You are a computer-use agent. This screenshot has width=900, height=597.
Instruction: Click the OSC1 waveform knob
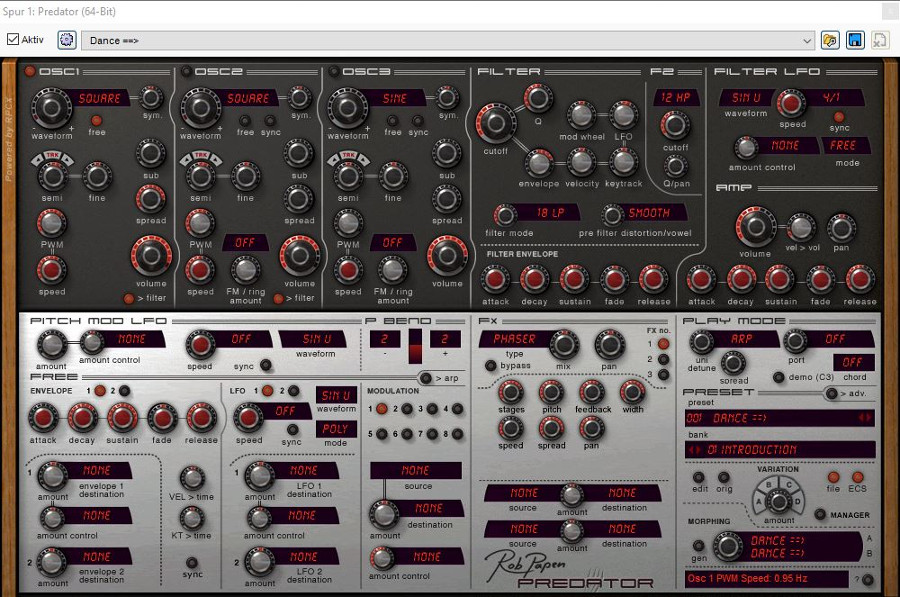(x=51, y=108)
